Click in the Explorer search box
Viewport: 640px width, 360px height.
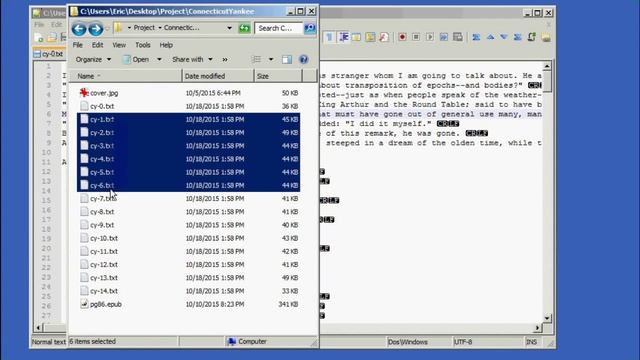[x=279, y=28]
